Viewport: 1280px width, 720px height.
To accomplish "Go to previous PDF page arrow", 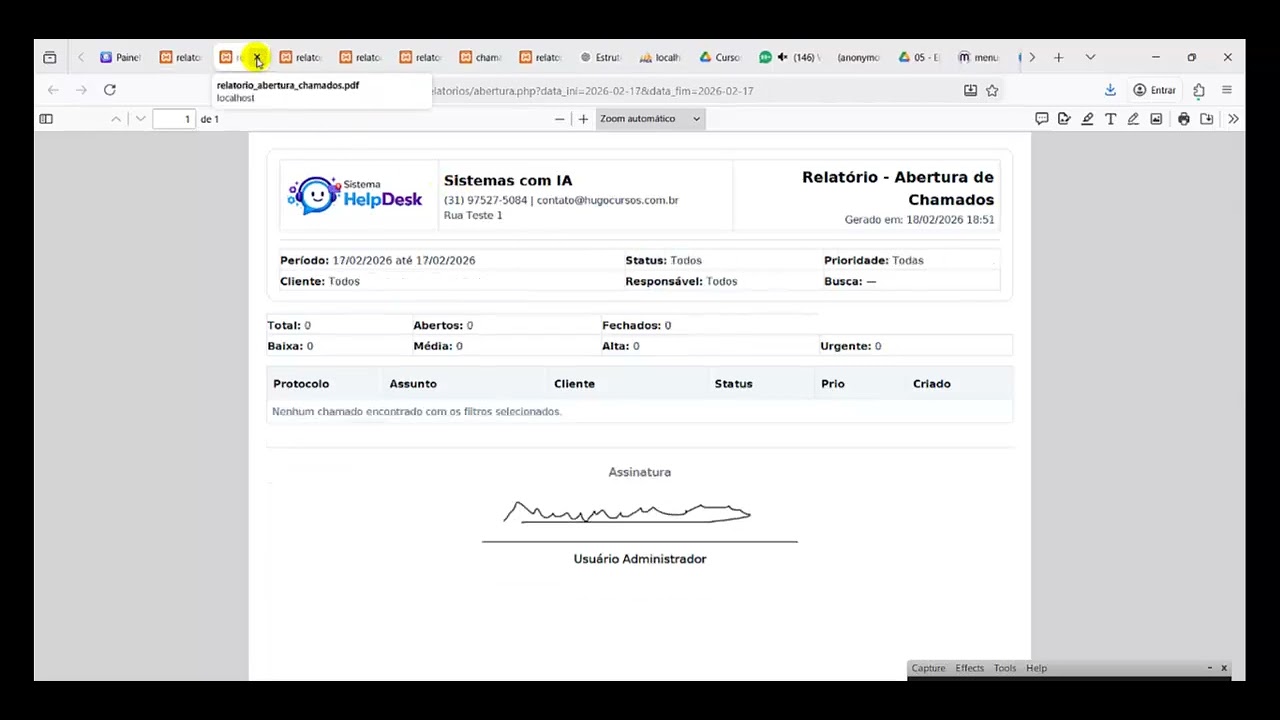I will coord(116,119).
